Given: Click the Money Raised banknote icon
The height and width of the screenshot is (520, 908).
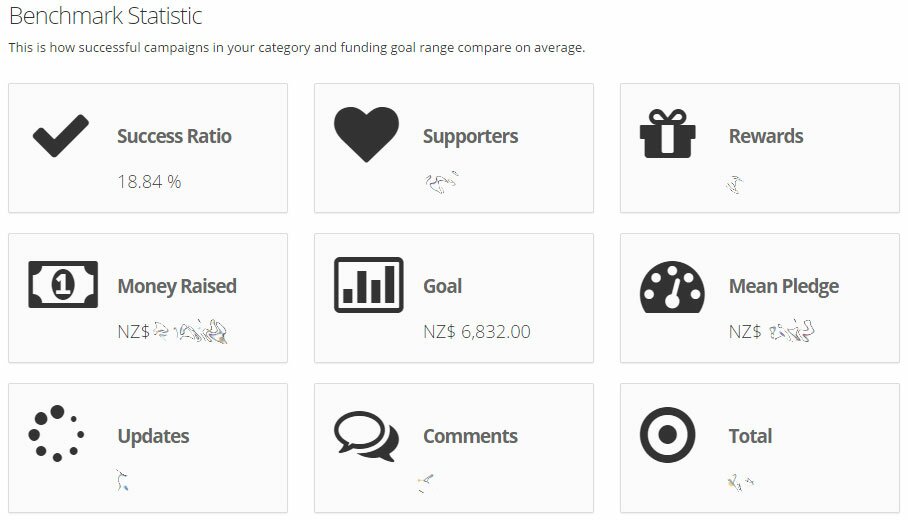Looking at the screenshot, I should 63,284.
